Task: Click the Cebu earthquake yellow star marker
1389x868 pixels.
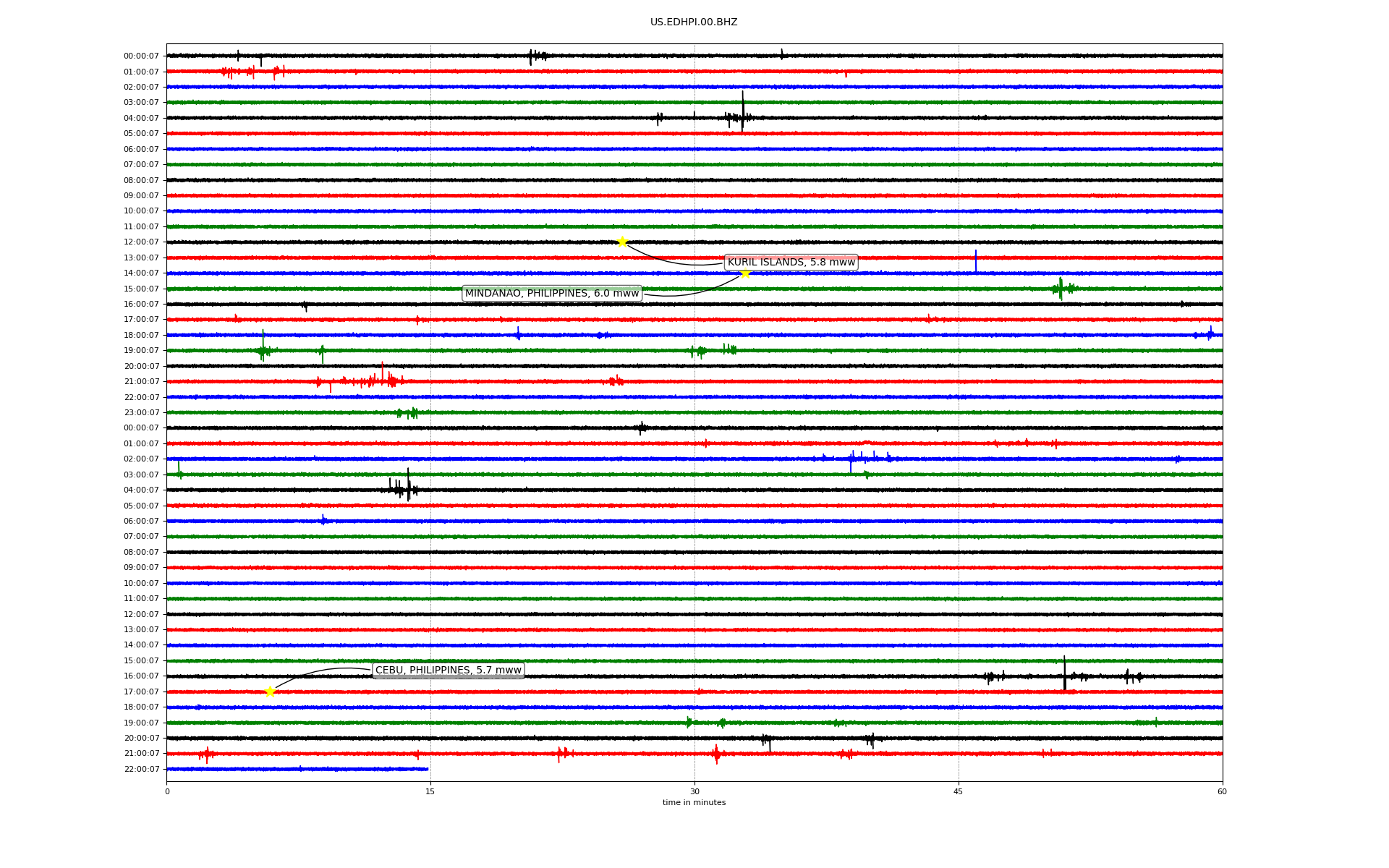Action: [270, 692]
